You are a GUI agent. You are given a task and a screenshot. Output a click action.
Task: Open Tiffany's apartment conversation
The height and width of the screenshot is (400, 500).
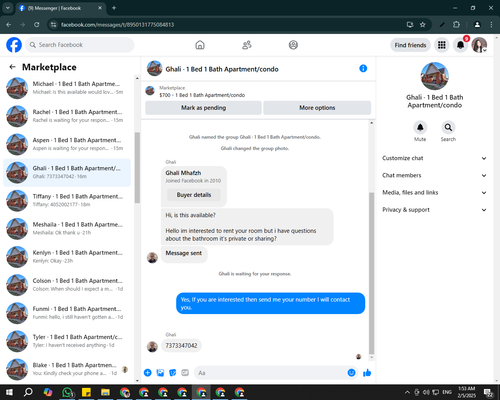[x=67, y=201]
